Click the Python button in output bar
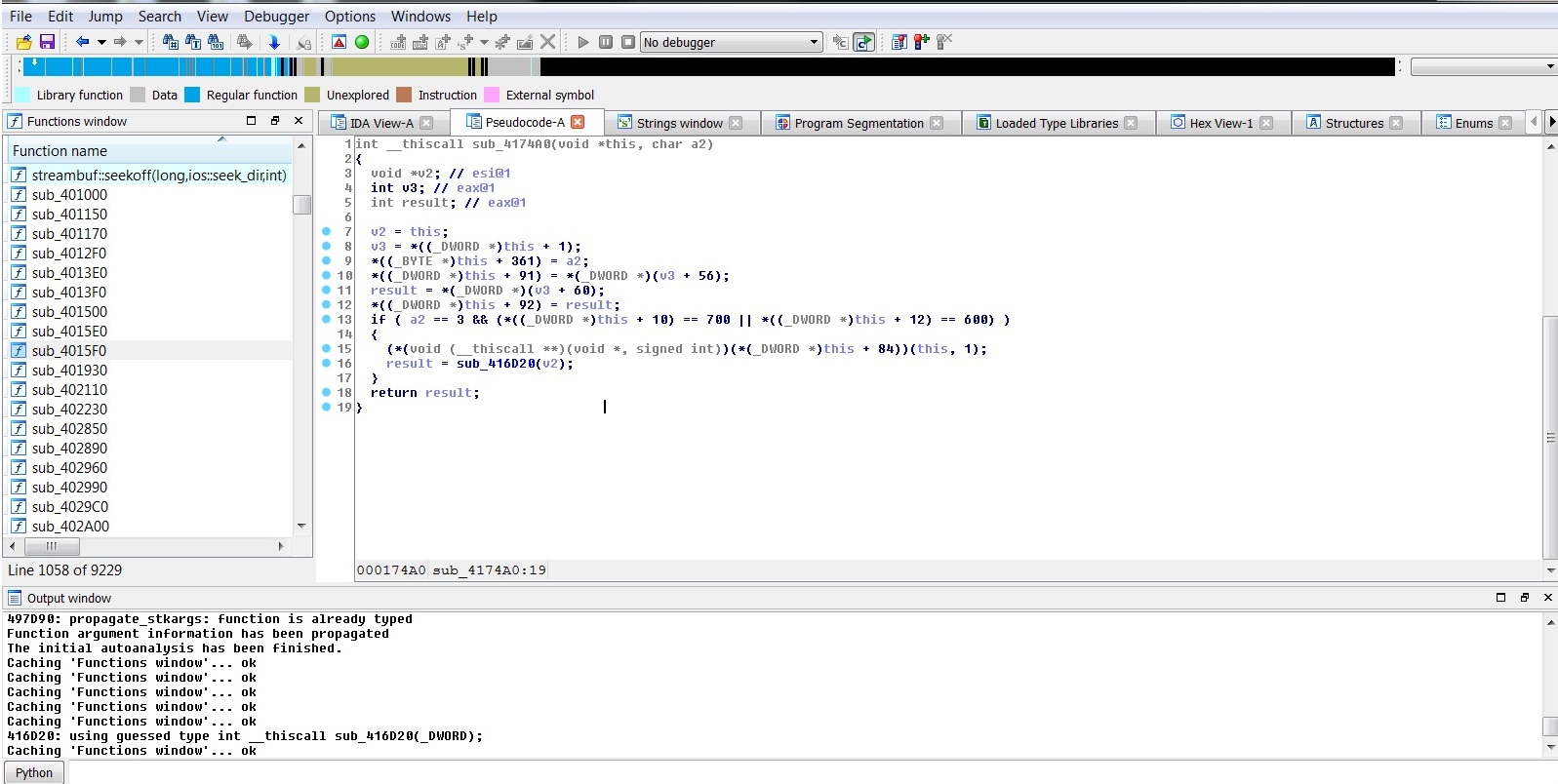This screenshot has width=1558, height=784. [x=34, y=772]
